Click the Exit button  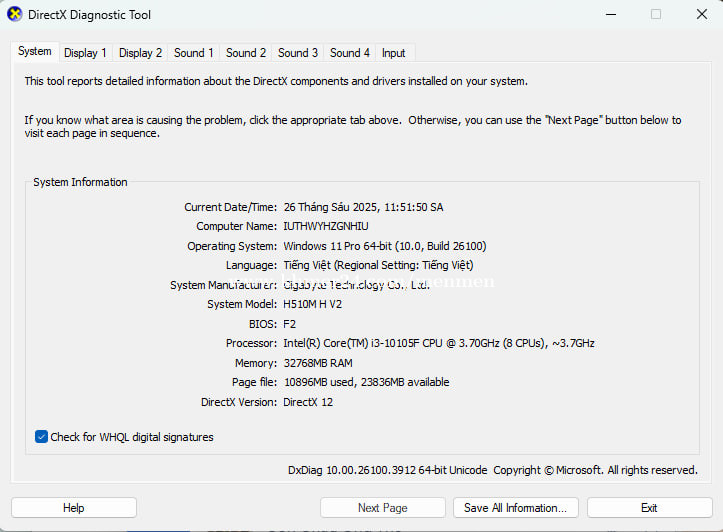pos(649,508)
